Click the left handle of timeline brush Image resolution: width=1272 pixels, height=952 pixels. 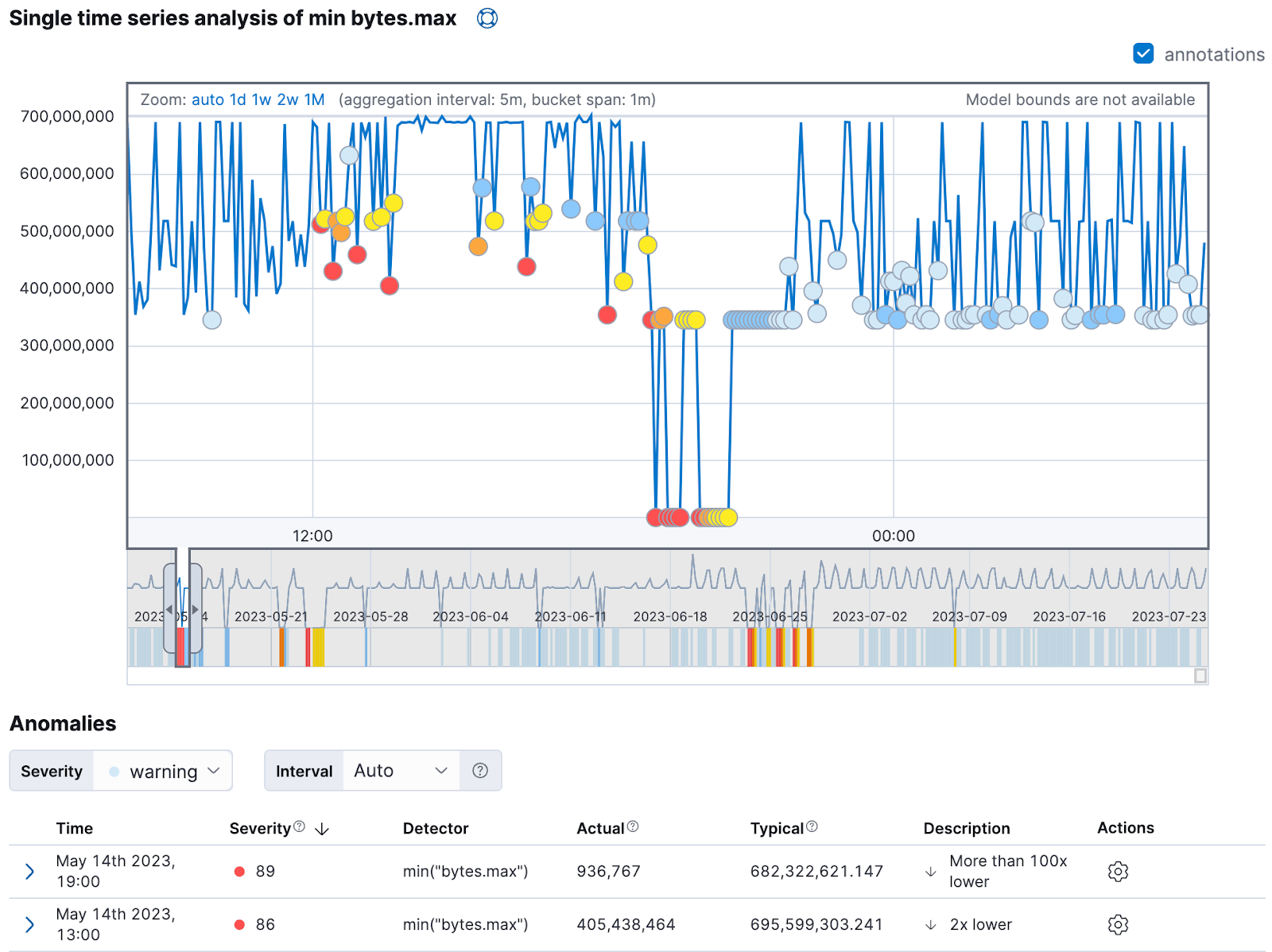pyautogui.click(x=169, y=610)
